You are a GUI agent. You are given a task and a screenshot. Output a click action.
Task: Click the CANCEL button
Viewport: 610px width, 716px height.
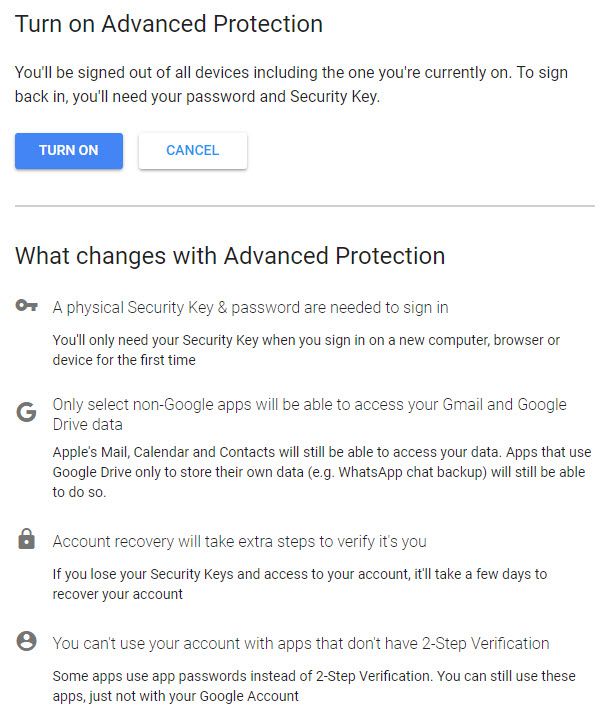coord(193,151)
